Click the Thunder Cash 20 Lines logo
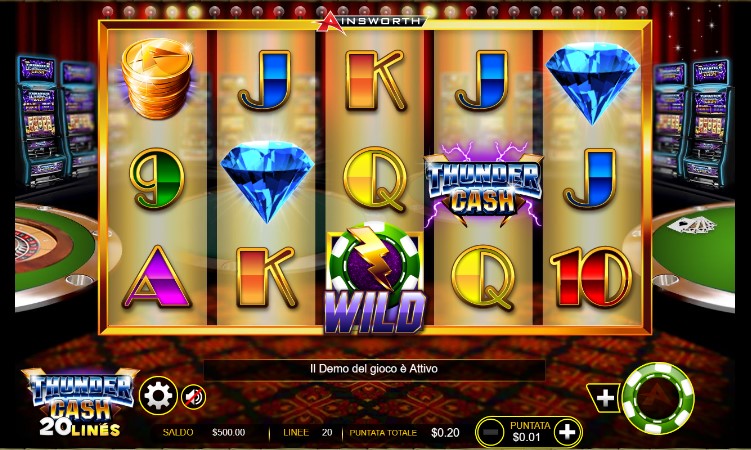The image size is (751, 450). (80, 403)
